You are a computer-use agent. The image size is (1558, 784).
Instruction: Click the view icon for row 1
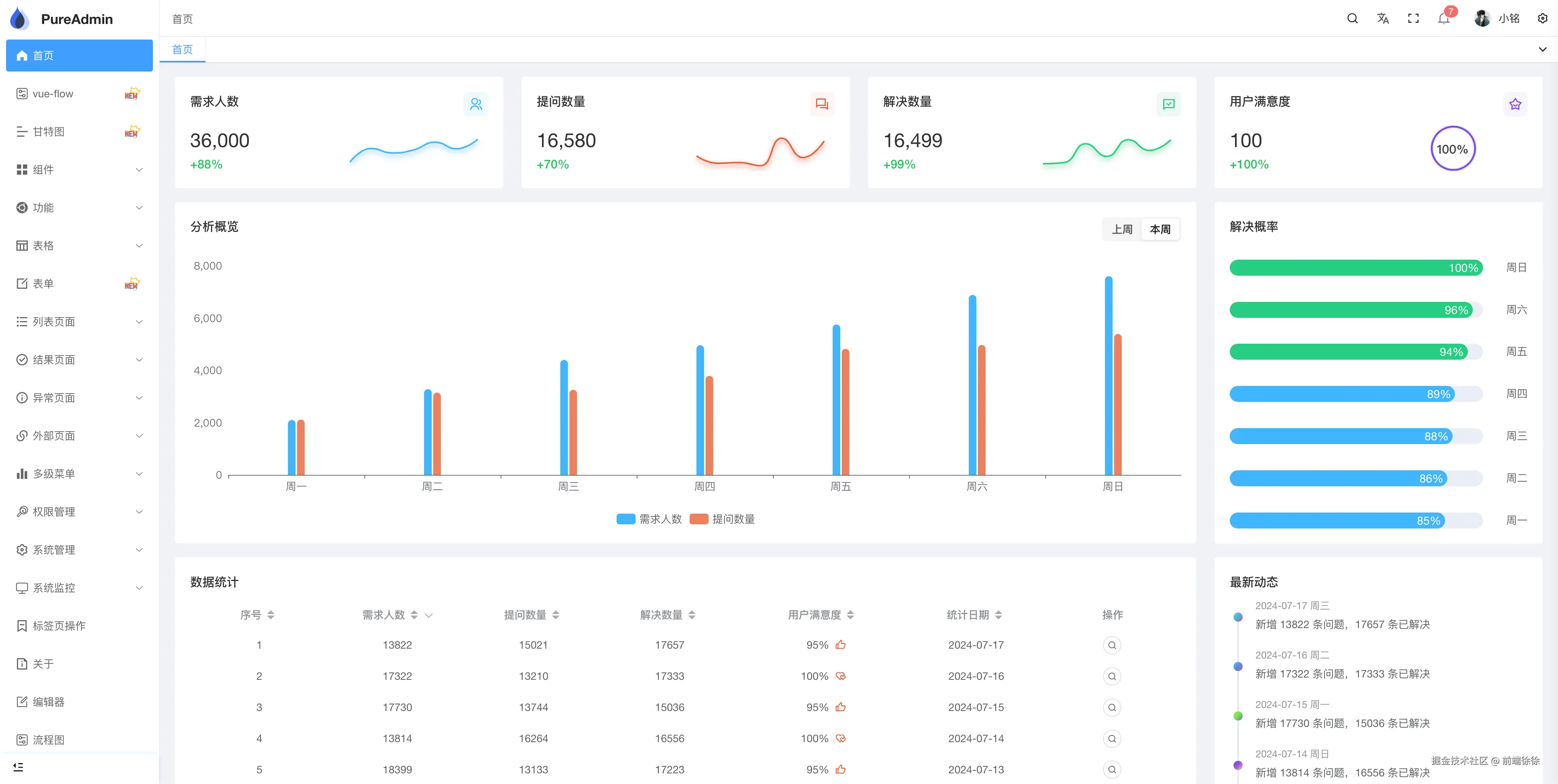1112,645
